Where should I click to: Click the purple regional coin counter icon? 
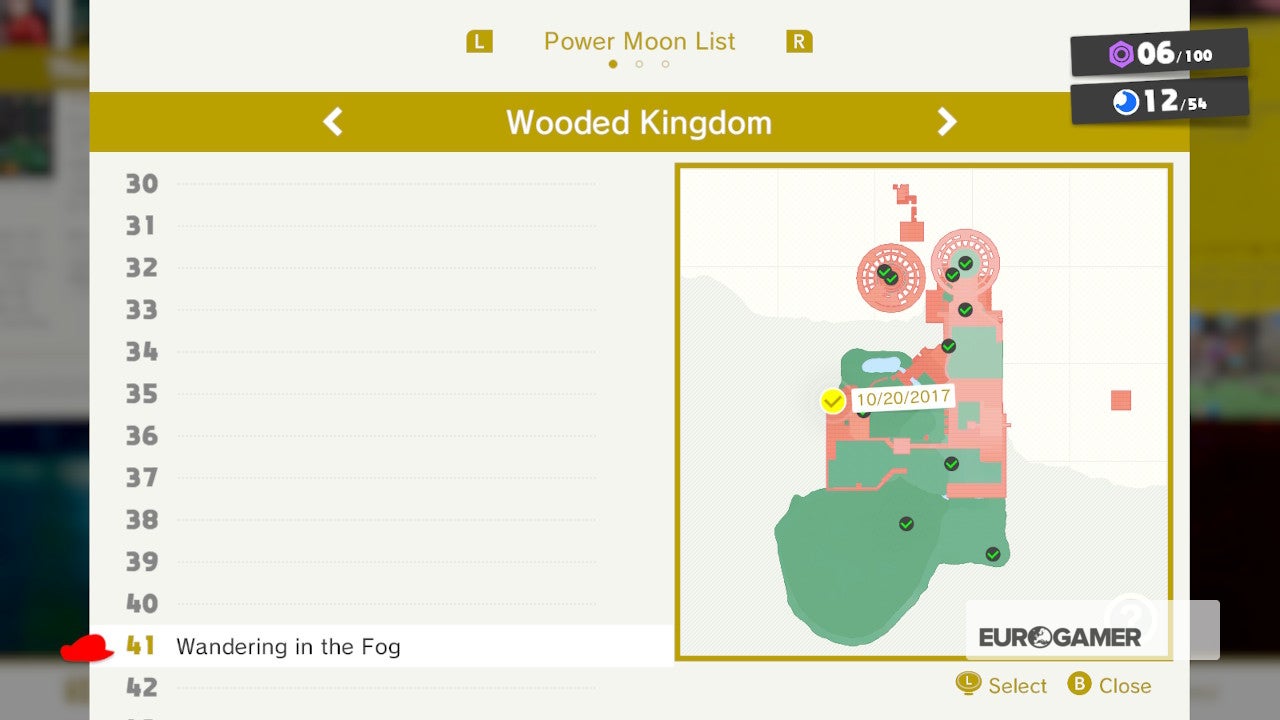click(x=1121, y=54)
